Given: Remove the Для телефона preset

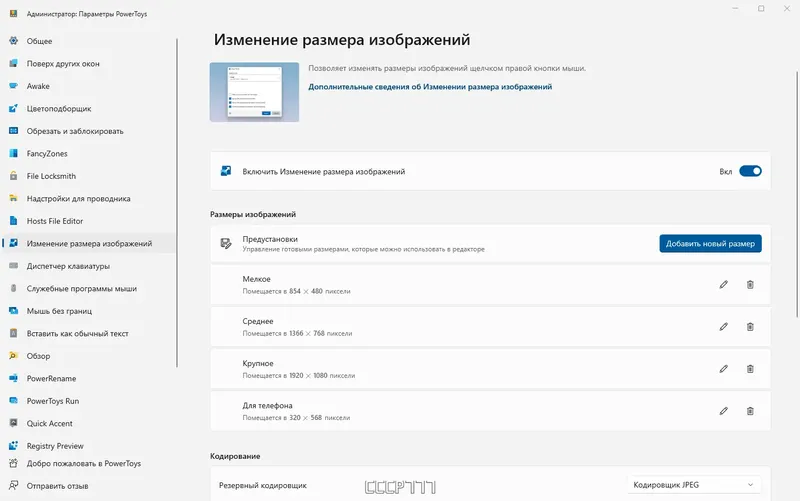Looking at the screenshot, I should click(750, 411).
